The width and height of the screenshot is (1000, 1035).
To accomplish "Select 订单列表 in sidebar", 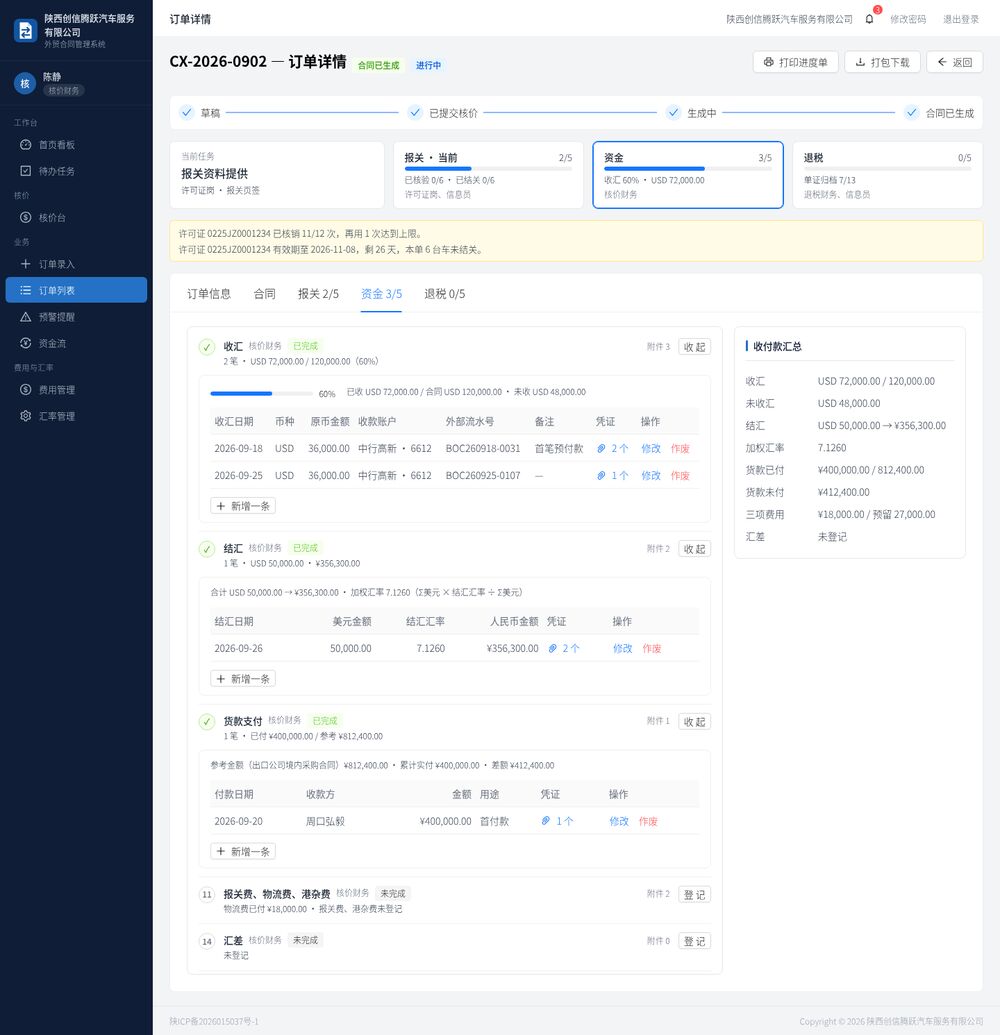I will 76,290.
